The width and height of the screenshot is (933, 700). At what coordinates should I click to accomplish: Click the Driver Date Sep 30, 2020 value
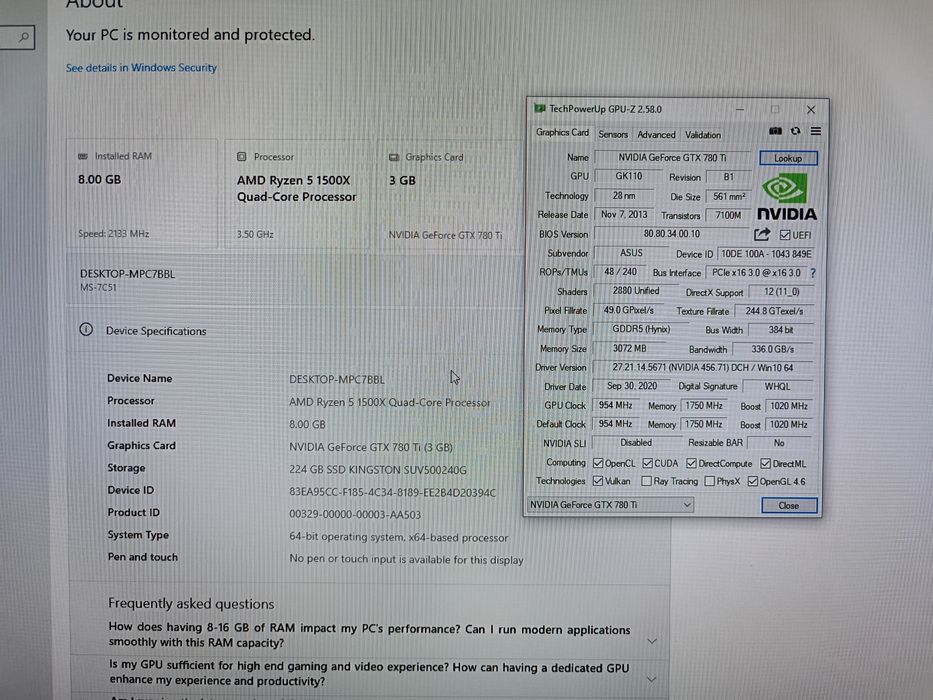(632, 386)
